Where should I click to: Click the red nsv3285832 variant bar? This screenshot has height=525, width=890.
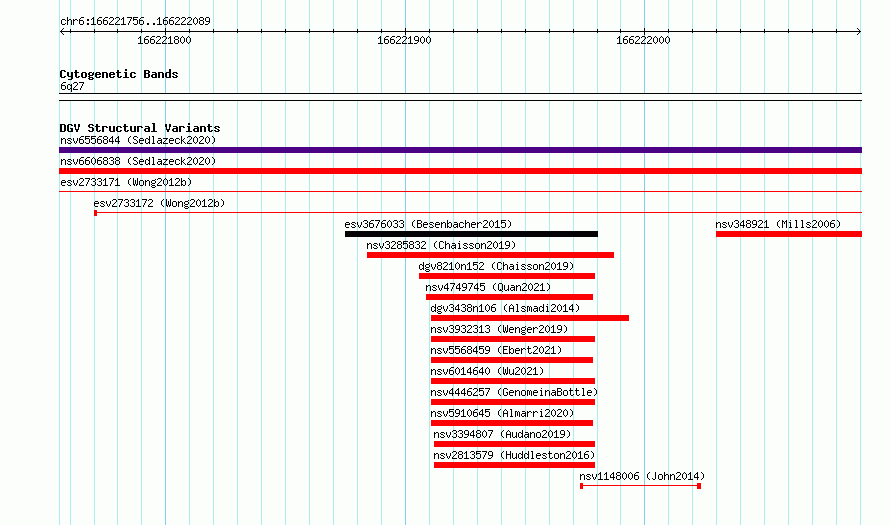490,255
